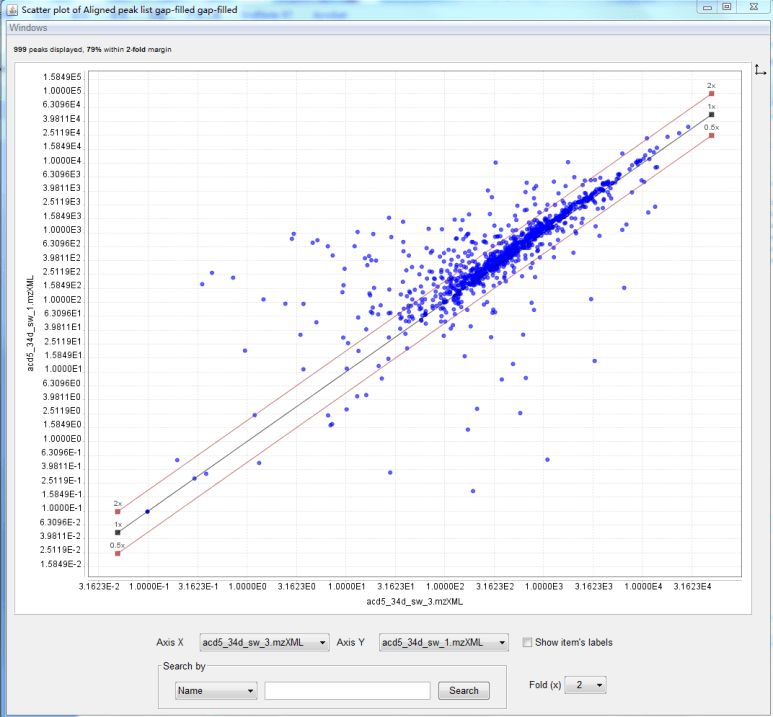
Task: Click the axes setup icon beside the plot
Action: pyautogui.click(x=760, y=69)
